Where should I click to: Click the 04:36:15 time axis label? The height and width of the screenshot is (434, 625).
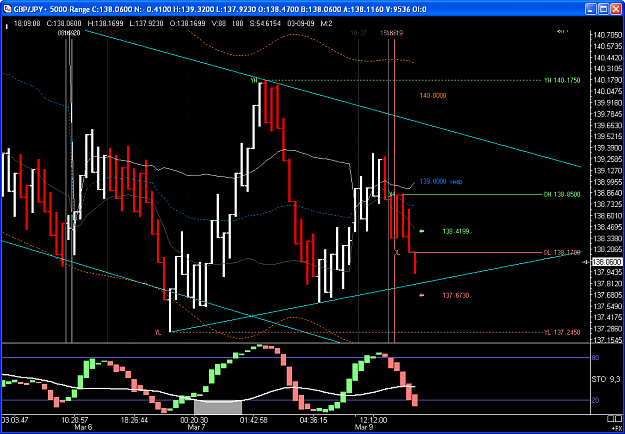click(x=314, y=419)
